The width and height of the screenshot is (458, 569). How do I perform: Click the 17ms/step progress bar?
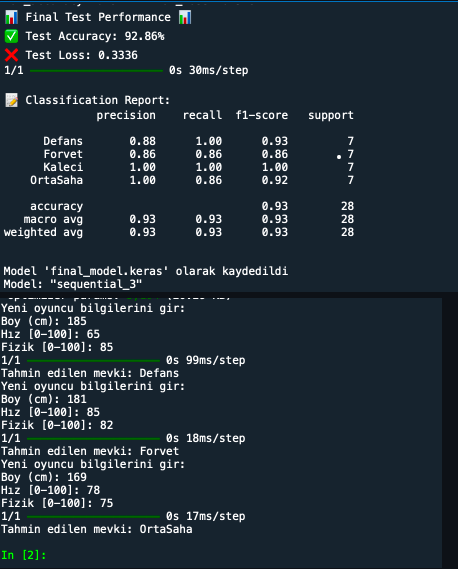(x=94, y=517)
